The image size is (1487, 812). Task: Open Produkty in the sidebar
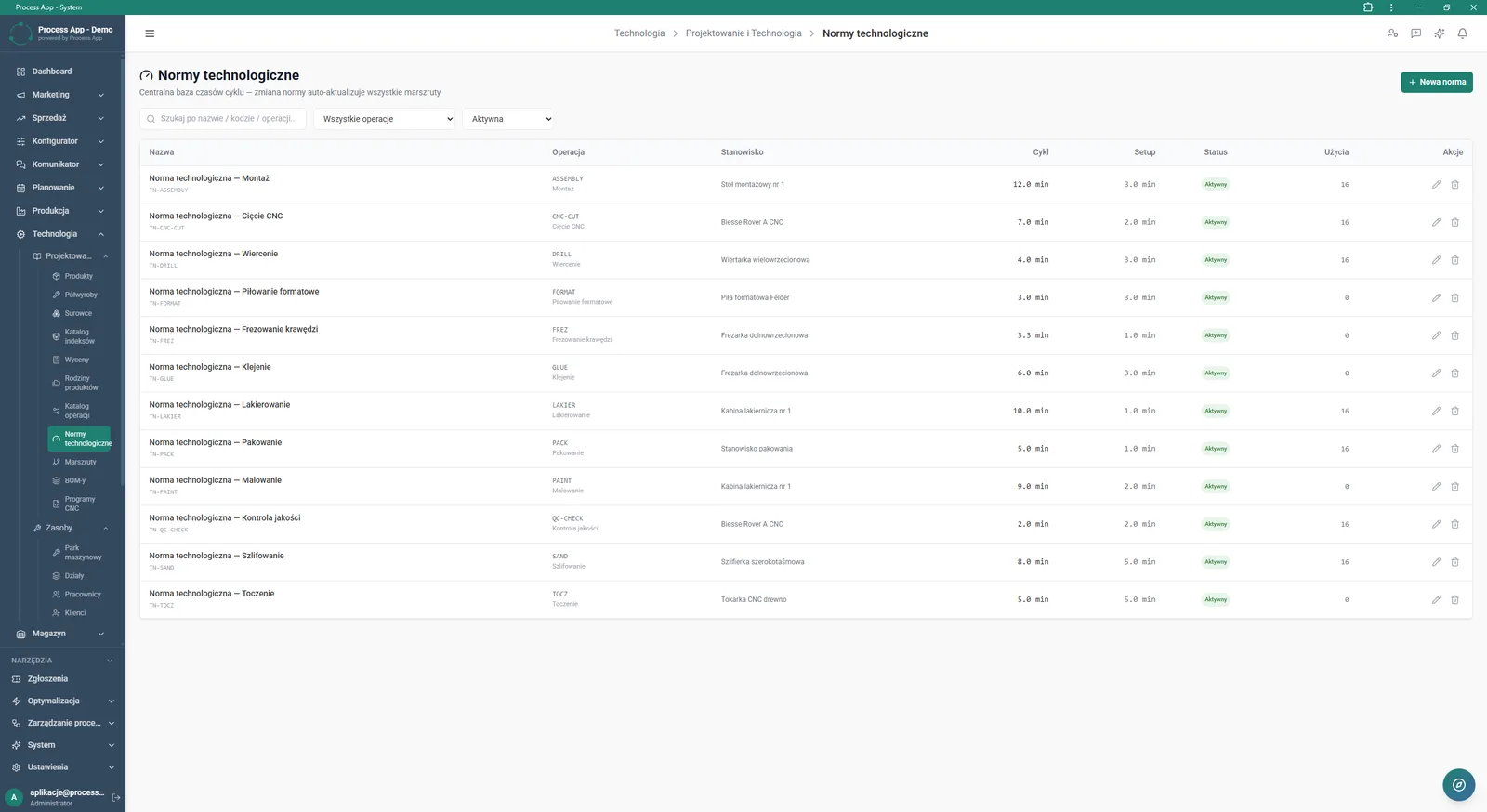coord(80,276)
